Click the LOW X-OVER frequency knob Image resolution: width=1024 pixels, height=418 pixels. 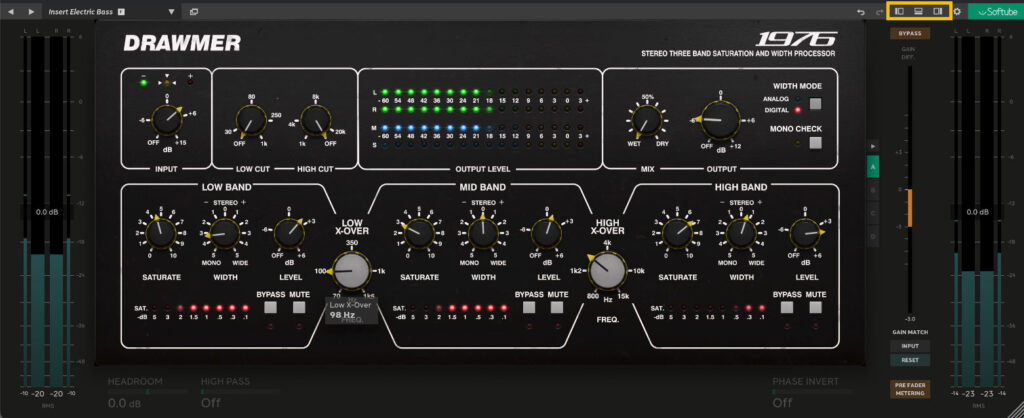(x=352, y=270)
